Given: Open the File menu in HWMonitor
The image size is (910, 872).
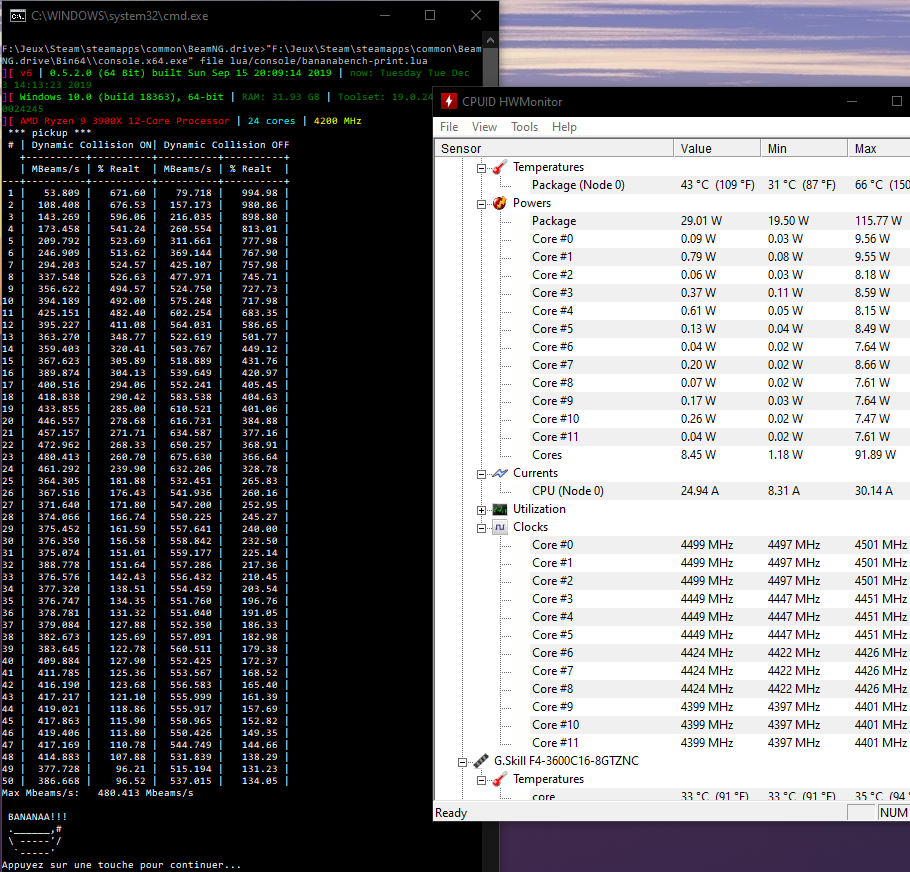Looking at the screenshot, I should (x=449, y=126).
